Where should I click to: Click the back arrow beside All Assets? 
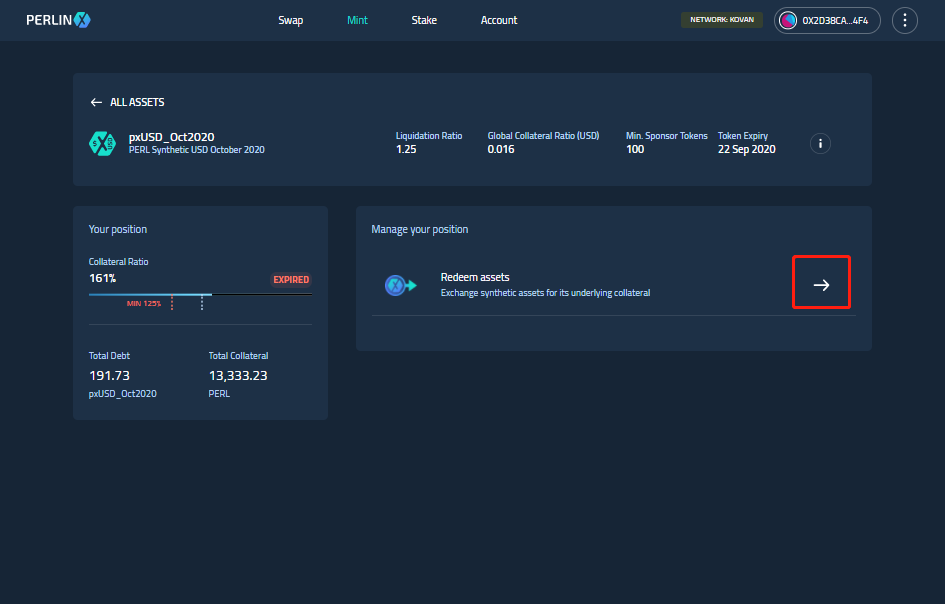[x=96, y=102]
